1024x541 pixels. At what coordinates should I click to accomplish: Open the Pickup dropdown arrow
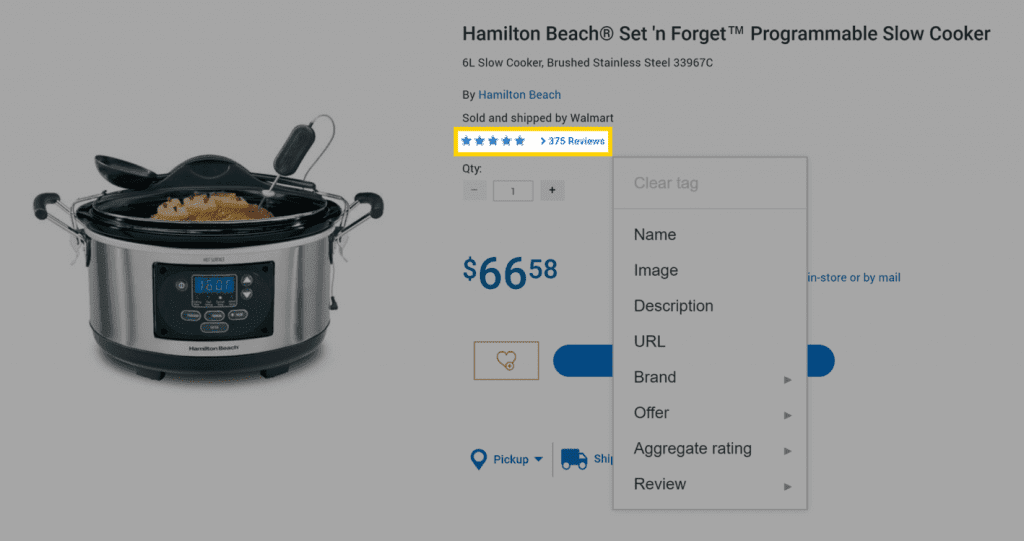coord(538,460)
